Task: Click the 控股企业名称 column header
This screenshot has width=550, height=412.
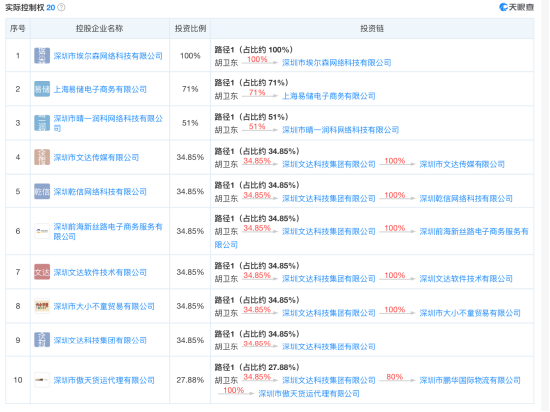Action: tap(100, 28)
